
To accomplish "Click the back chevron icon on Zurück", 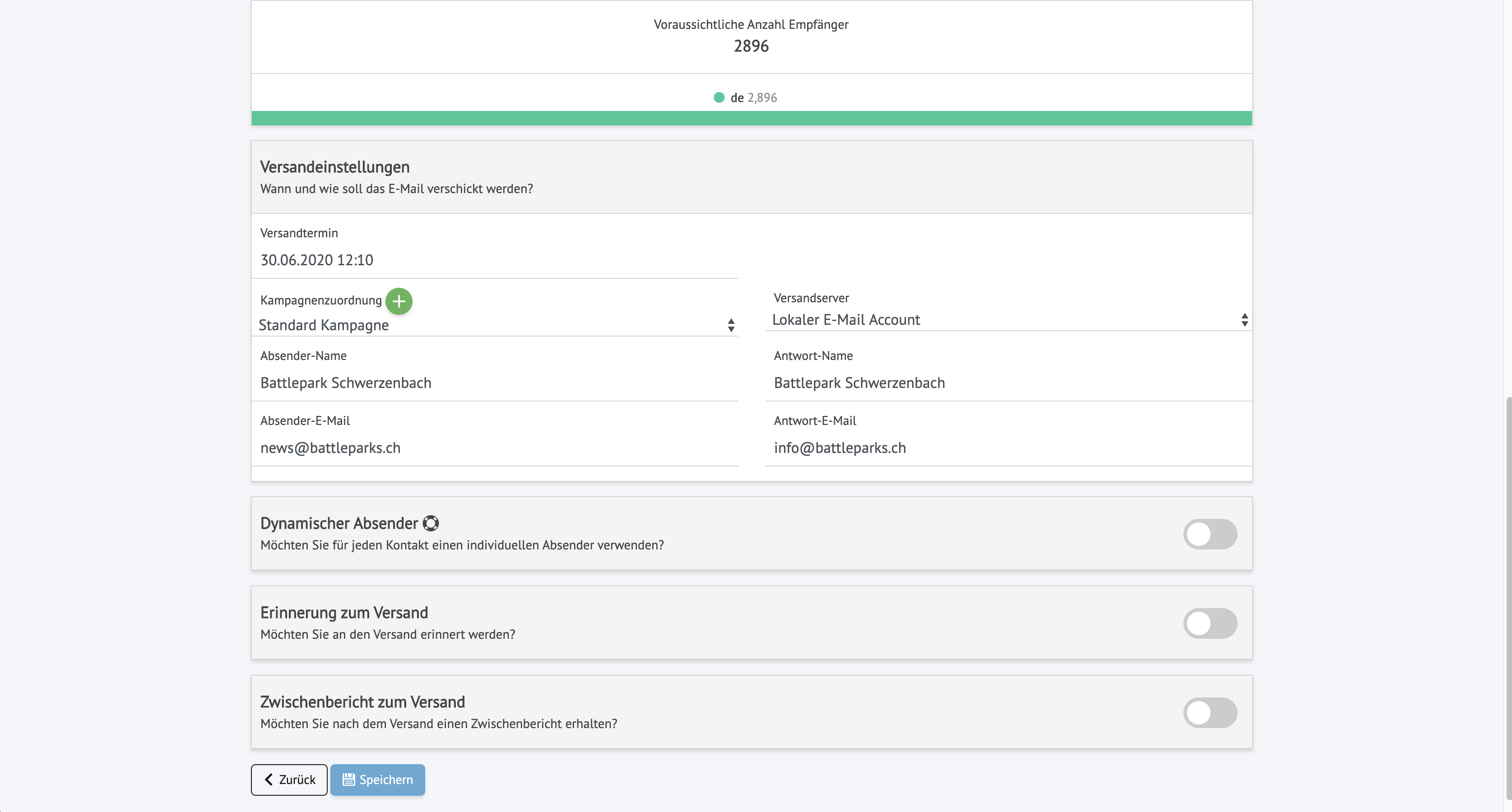I will [x=269, y=779].
